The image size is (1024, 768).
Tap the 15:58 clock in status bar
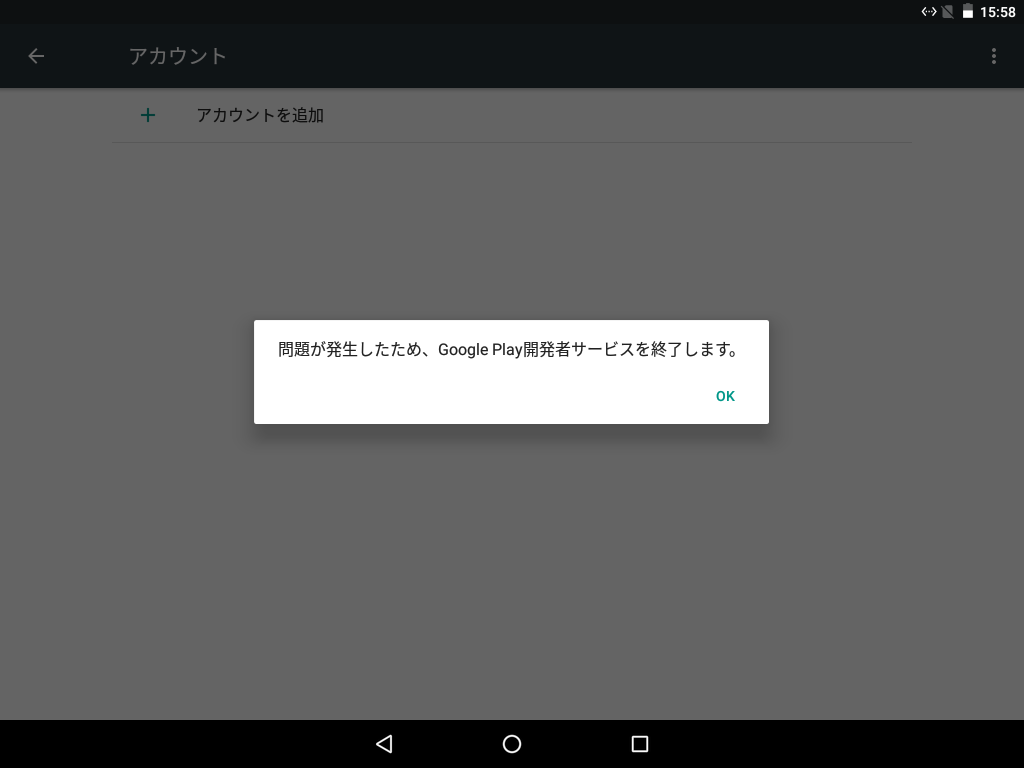coord(997,12)
